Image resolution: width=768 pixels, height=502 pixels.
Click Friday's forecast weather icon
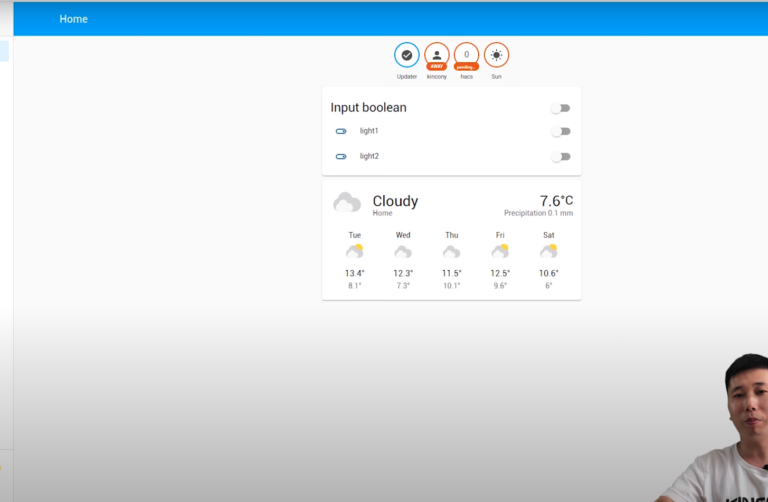500,252
